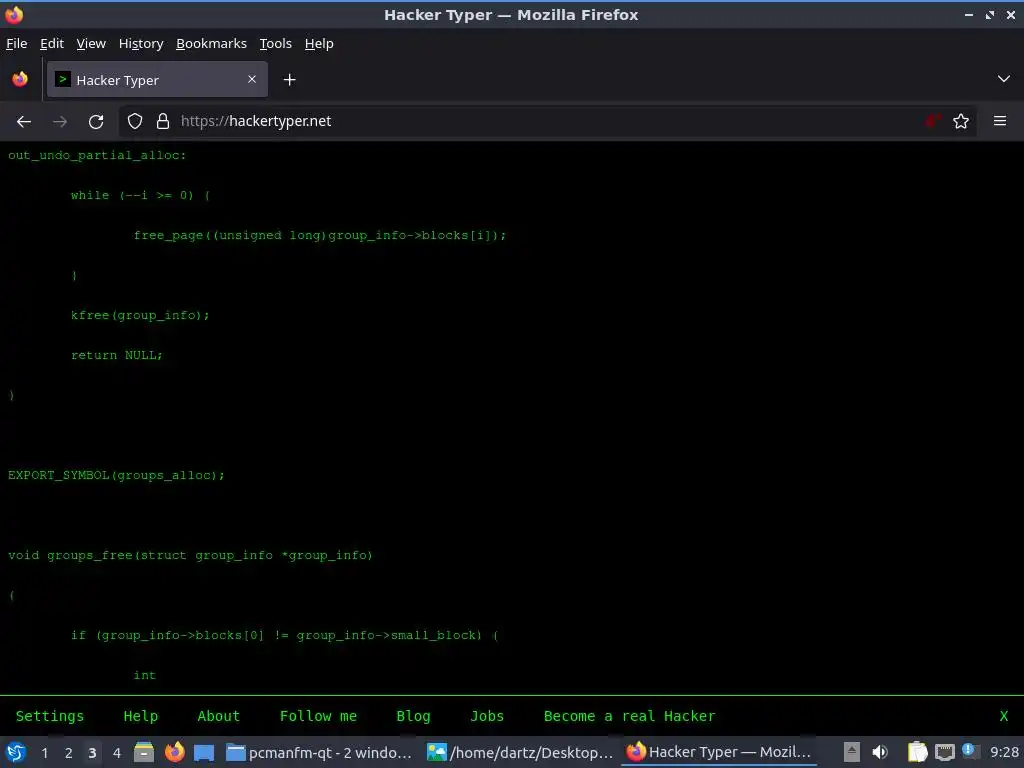This screenshot has height=768, width=1024.
Task: Click the line 'kfree(group_info);'
Action: coord(140,315)
